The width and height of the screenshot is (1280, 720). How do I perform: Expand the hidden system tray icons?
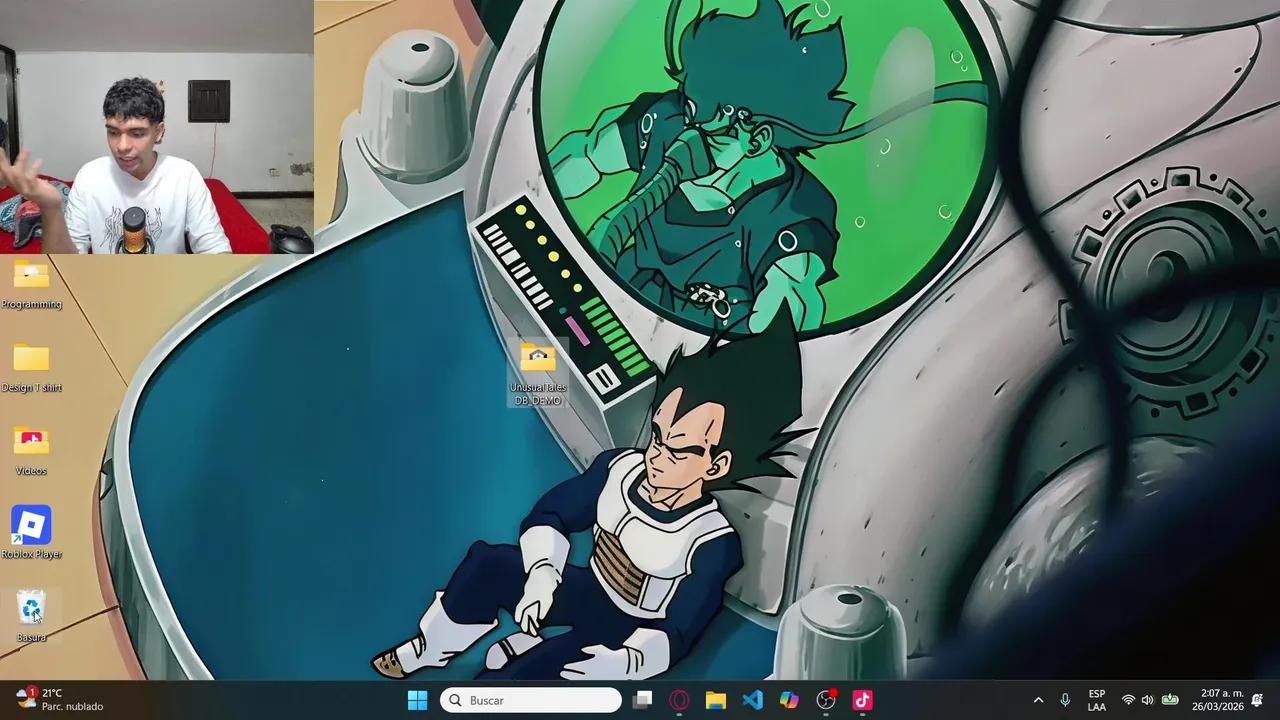click(1038, 700)
